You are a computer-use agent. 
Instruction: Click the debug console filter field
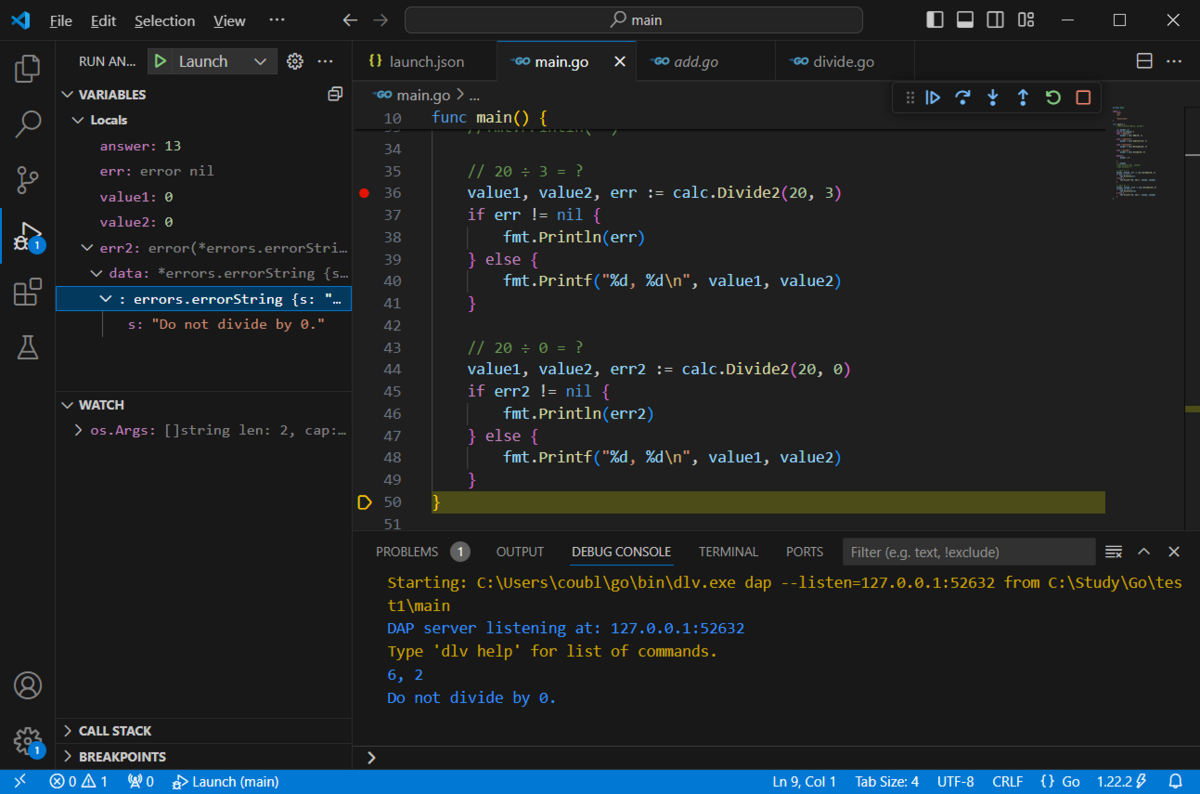point(969,552)
